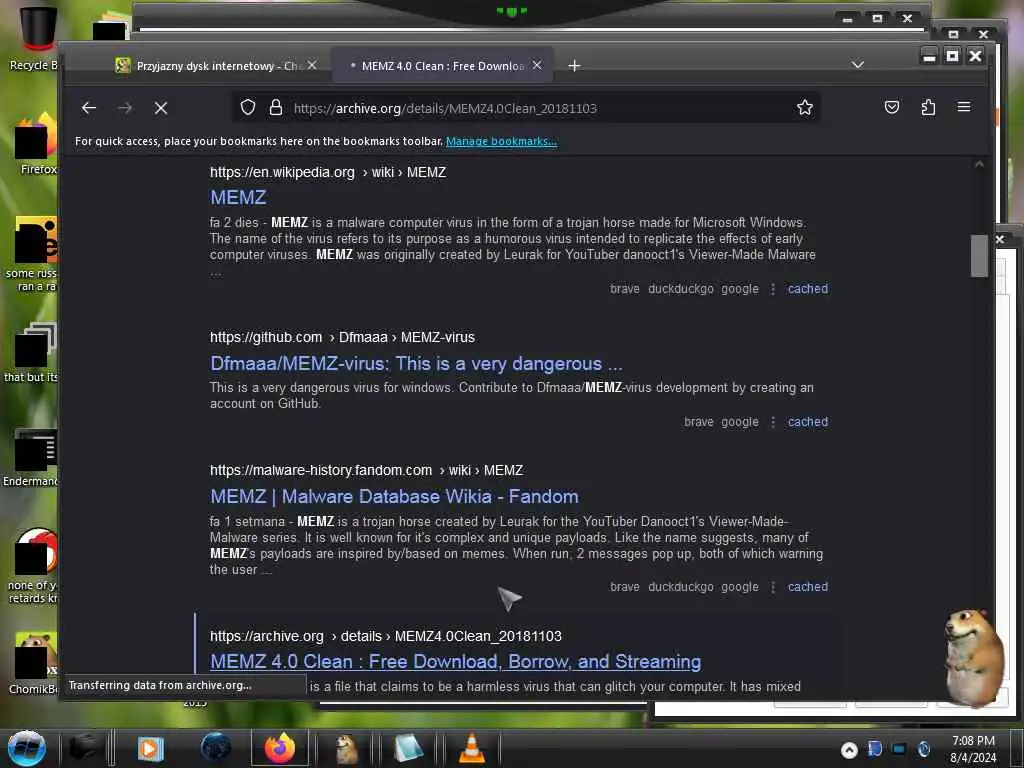Open the media player taskbar icon
1024x768 pixels.
point(150,748)
